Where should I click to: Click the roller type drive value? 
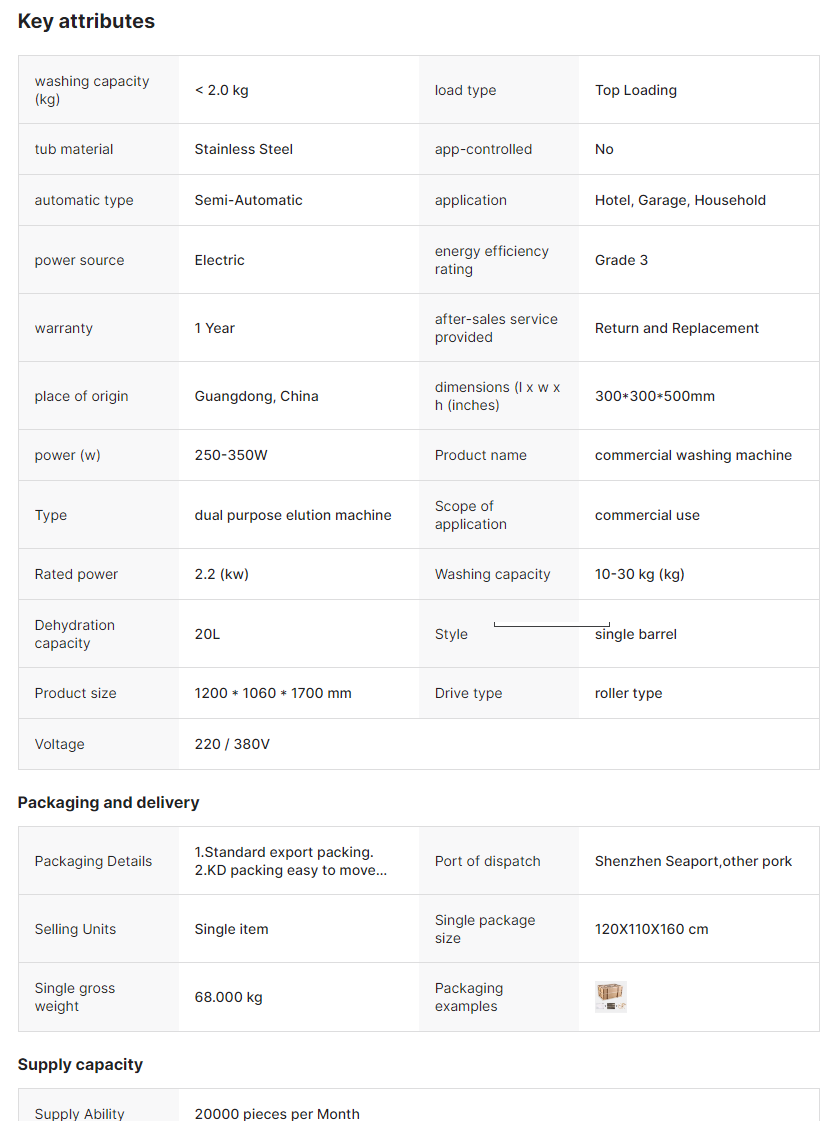pos(628,693)
